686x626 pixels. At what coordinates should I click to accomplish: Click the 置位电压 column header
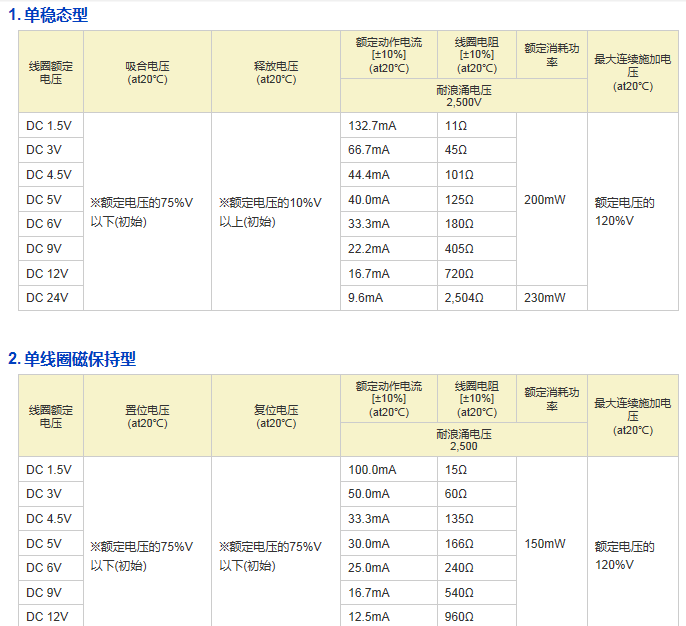pyautogui.click(x=147, y=416)
